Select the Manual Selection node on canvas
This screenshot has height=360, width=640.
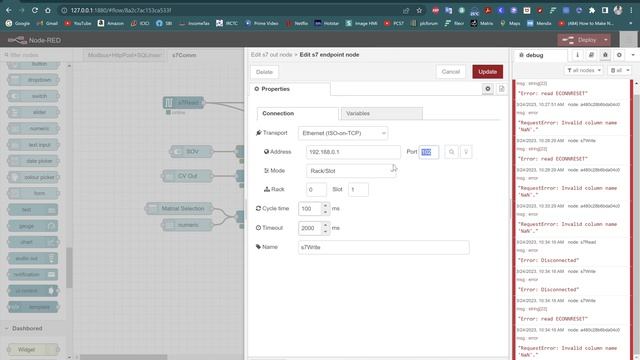tap(179, 209)
